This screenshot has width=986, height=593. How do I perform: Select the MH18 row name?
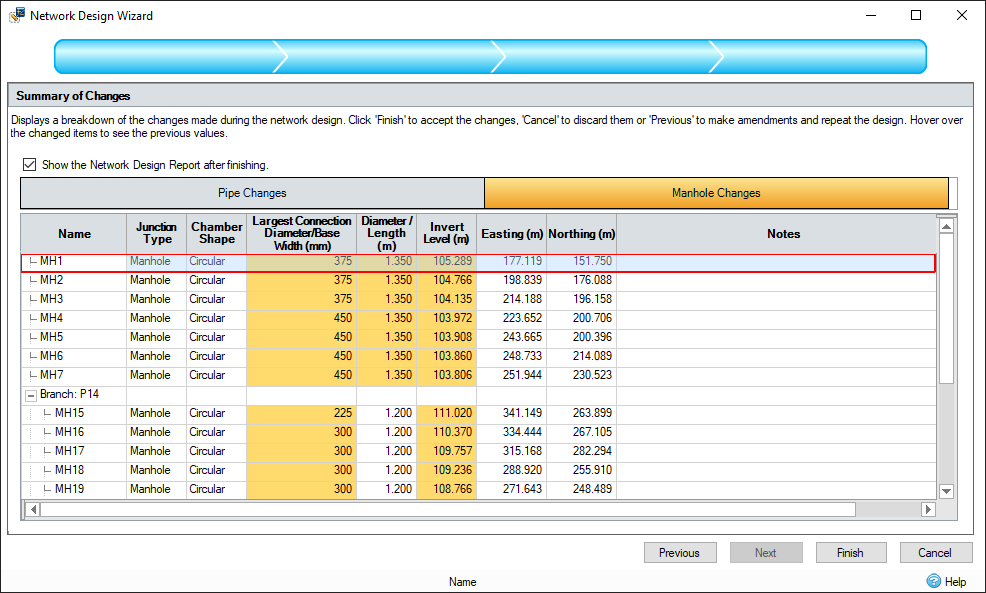coord(69,470)
